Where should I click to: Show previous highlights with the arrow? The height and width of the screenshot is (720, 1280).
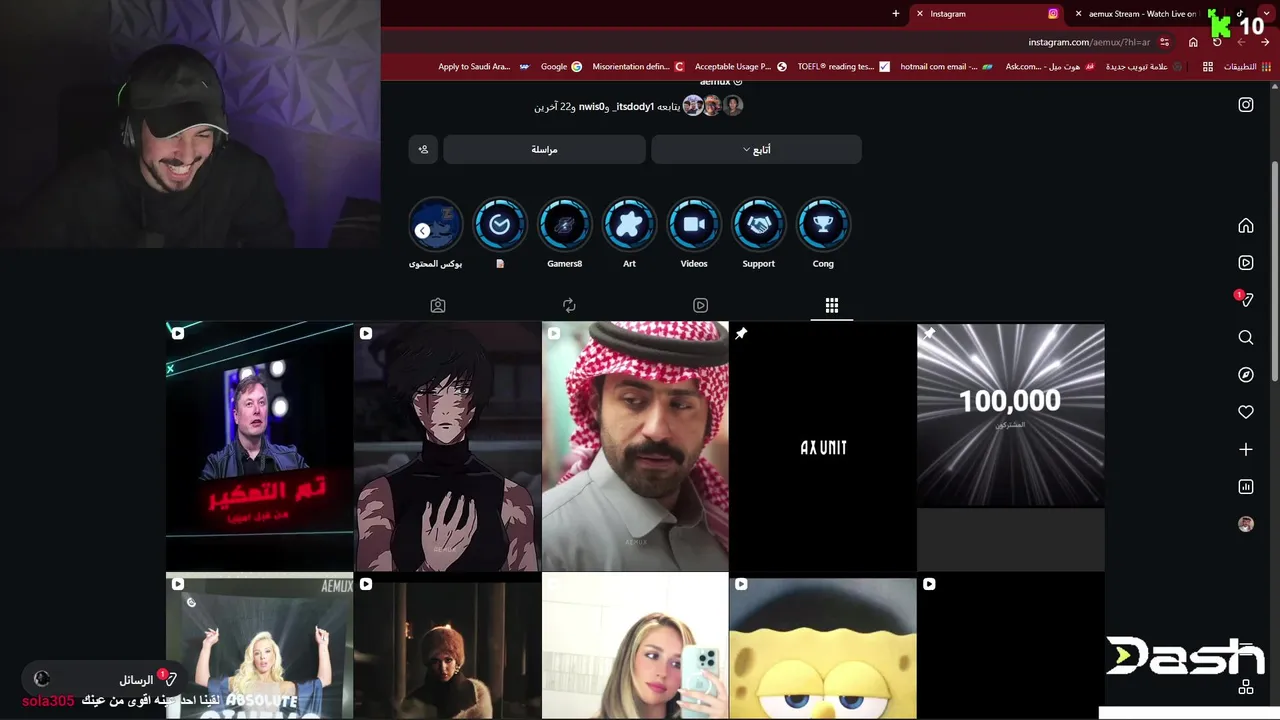(x=422, y=231)
